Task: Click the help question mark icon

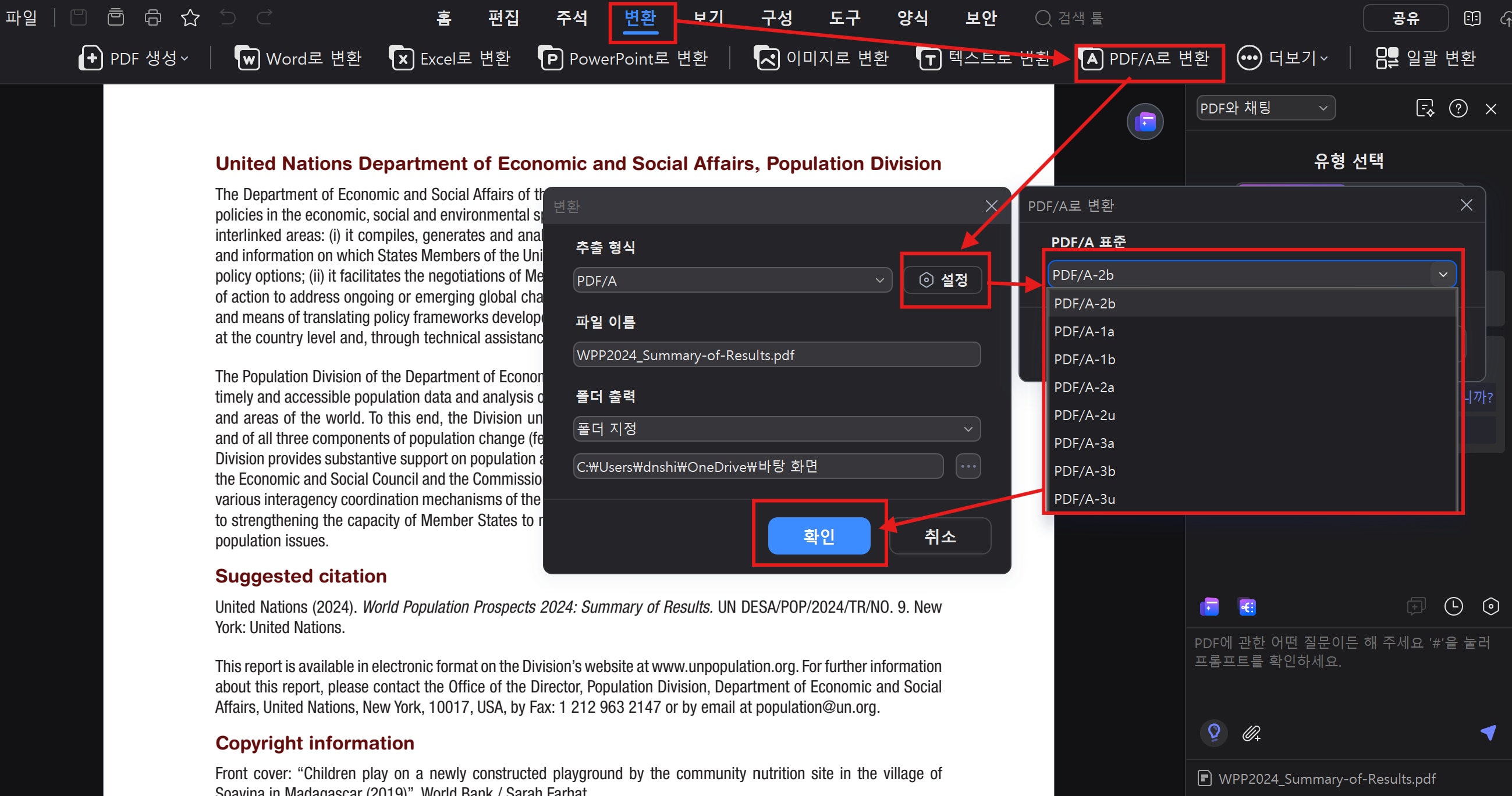Action: [x=1458, y=109]
